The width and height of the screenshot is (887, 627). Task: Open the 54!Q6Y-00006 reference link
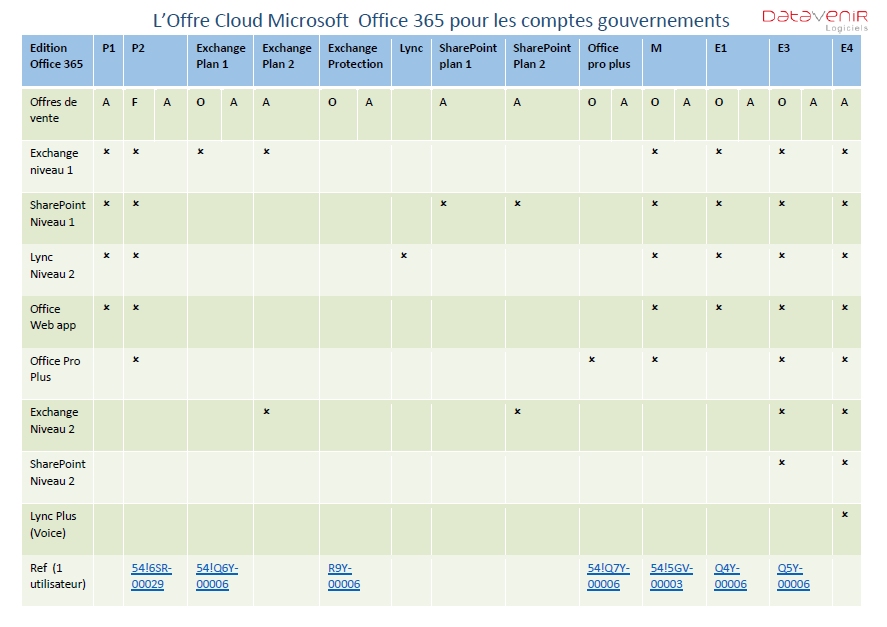[x=217, y=576]
